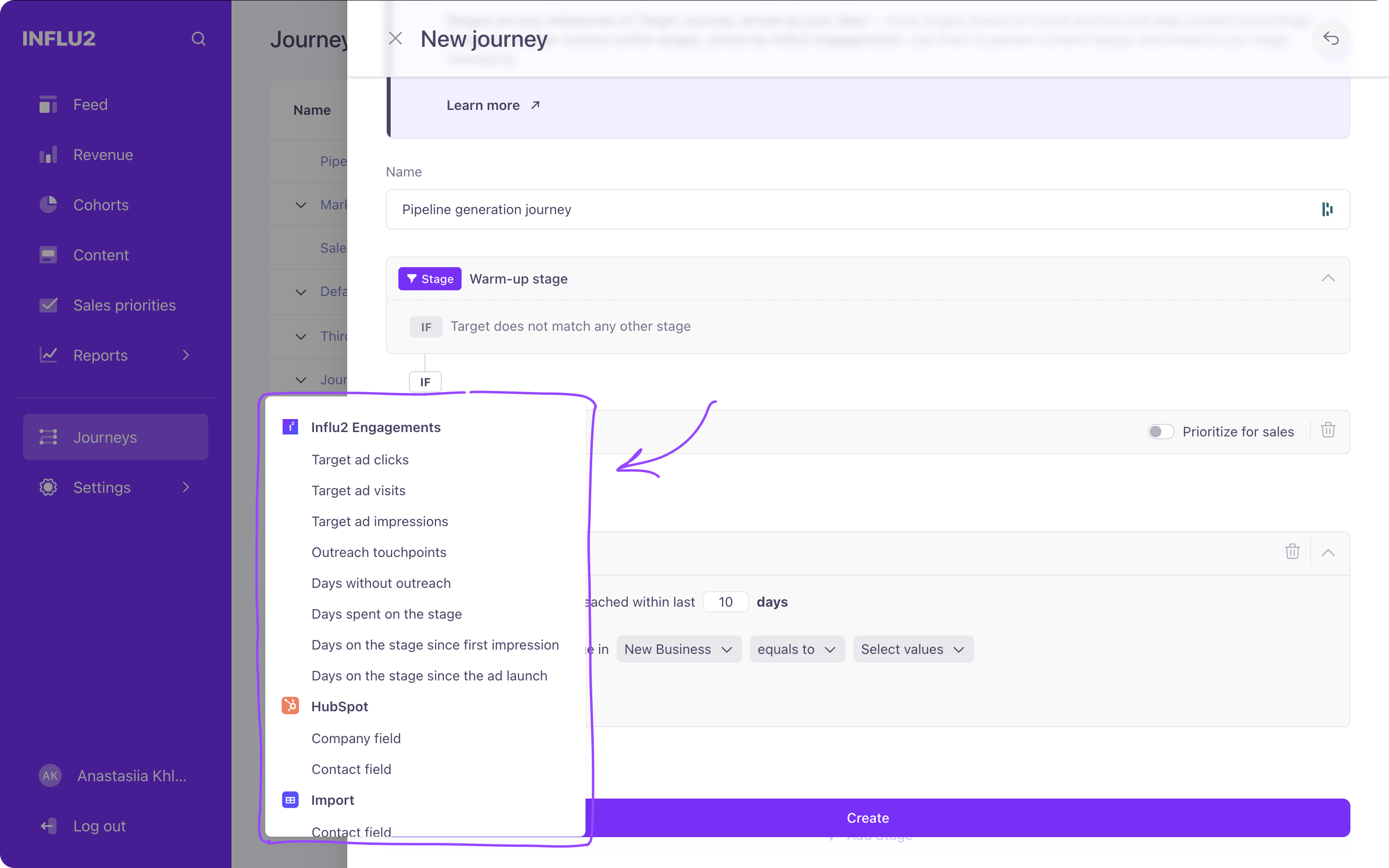Click the icon inside the Name field

tap(1328, 210)
